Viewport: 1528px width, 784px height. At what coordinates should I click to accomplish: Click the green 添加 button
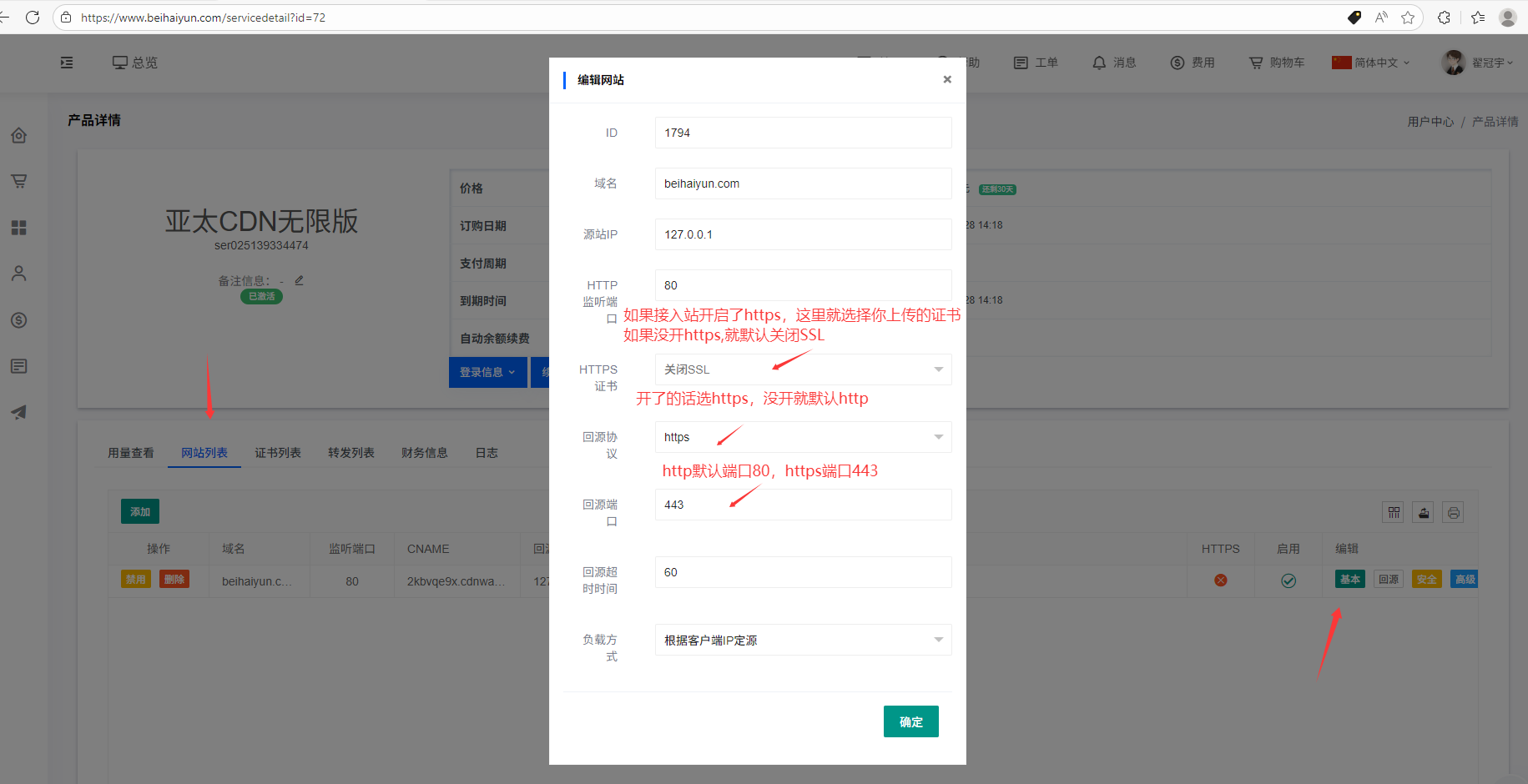pos(140,512)
